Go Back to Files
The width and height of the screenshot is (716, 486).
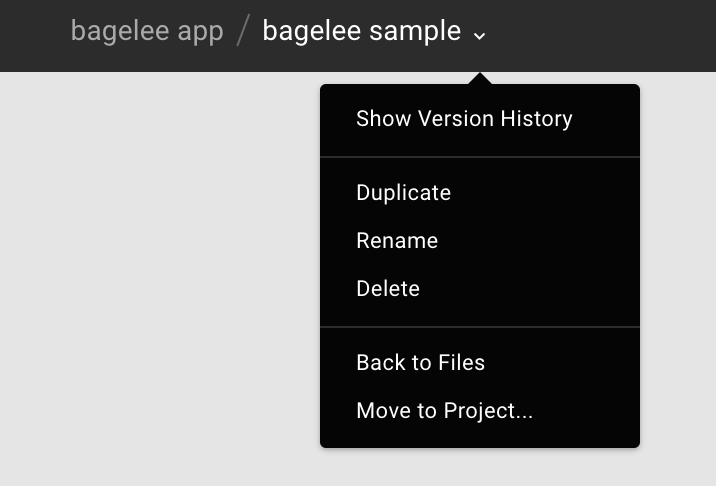480,362
